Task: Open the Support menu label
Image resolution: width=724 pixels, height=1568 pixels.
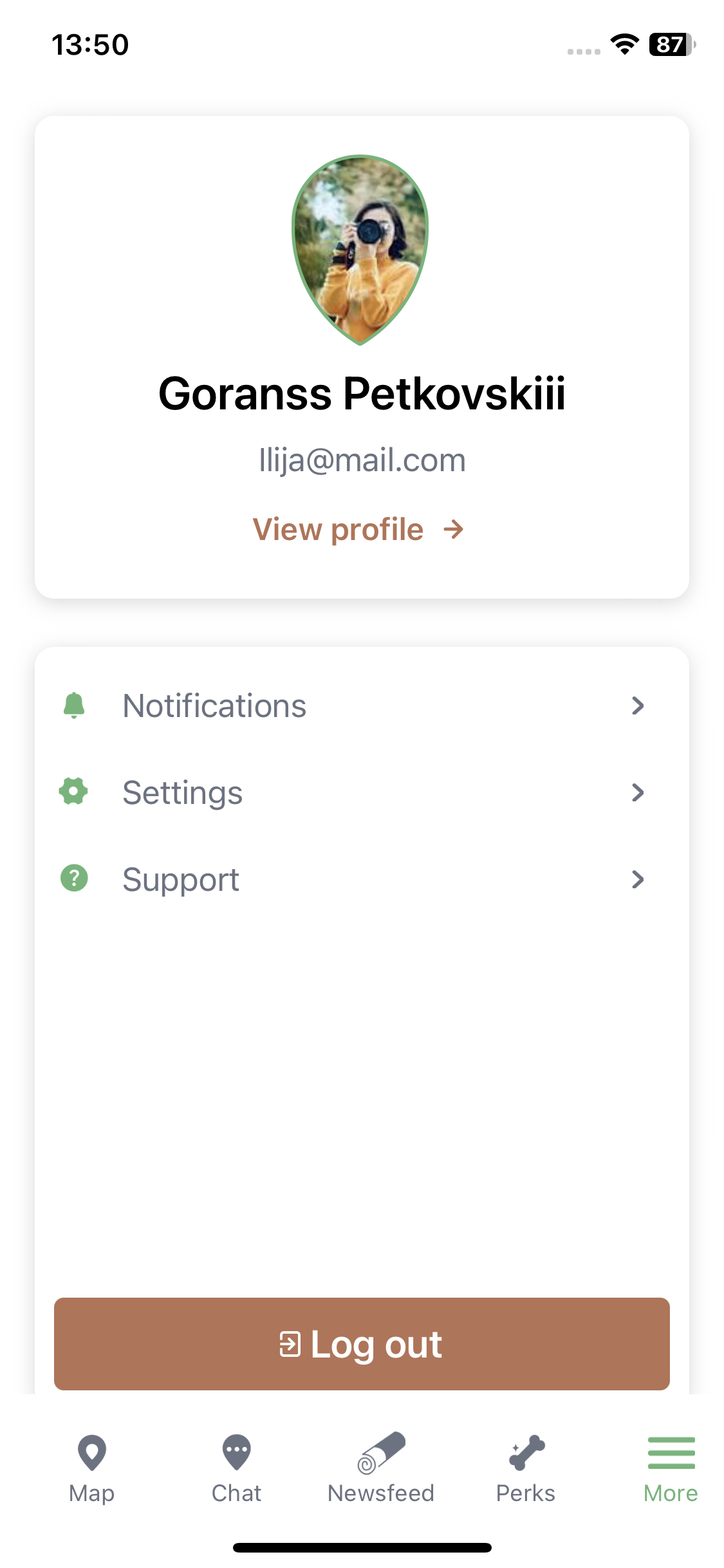Action: (x=181, y=880)
